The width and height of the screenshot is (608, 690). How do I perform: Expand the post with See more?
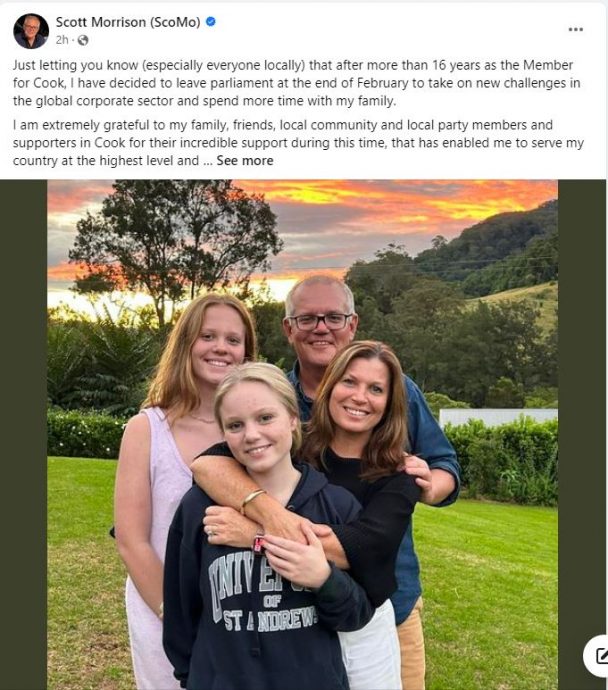coord(244,160)
